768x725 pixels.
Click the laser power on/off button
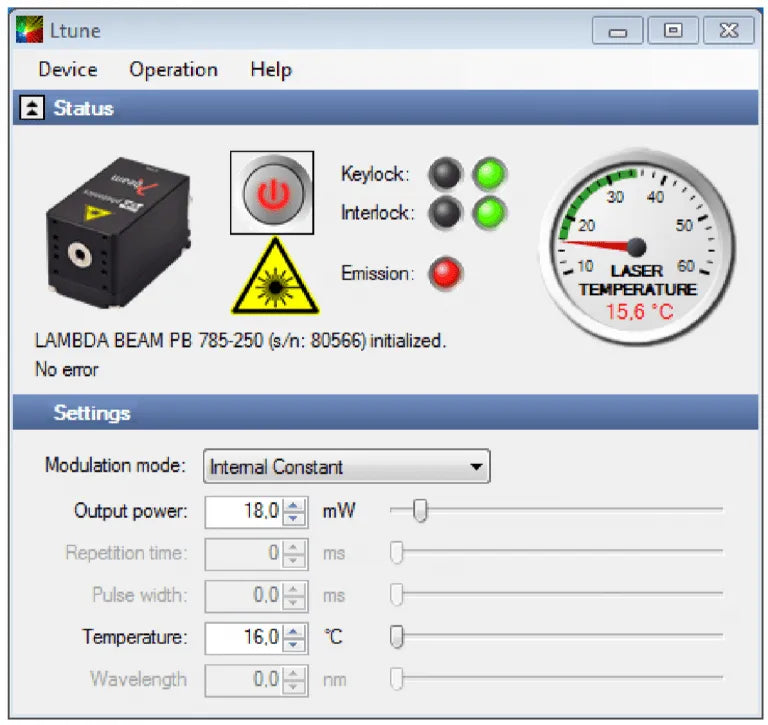click(272, 193)
